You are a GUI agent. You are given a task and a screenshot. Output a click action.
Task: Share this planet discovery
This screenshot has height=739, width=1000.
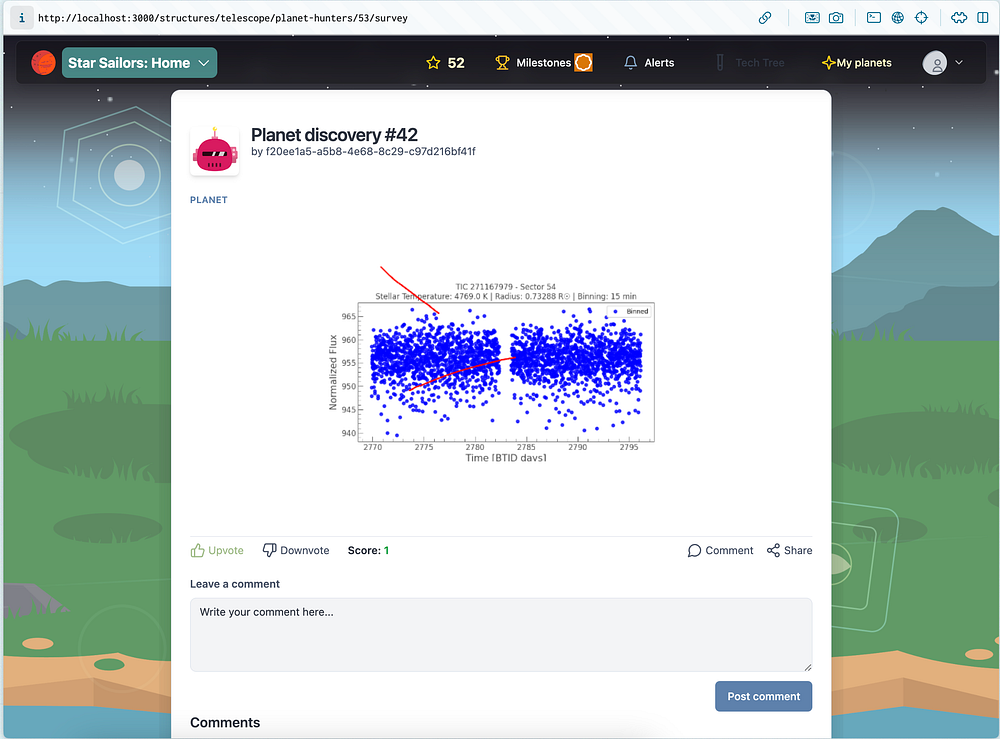click(789, 550)
